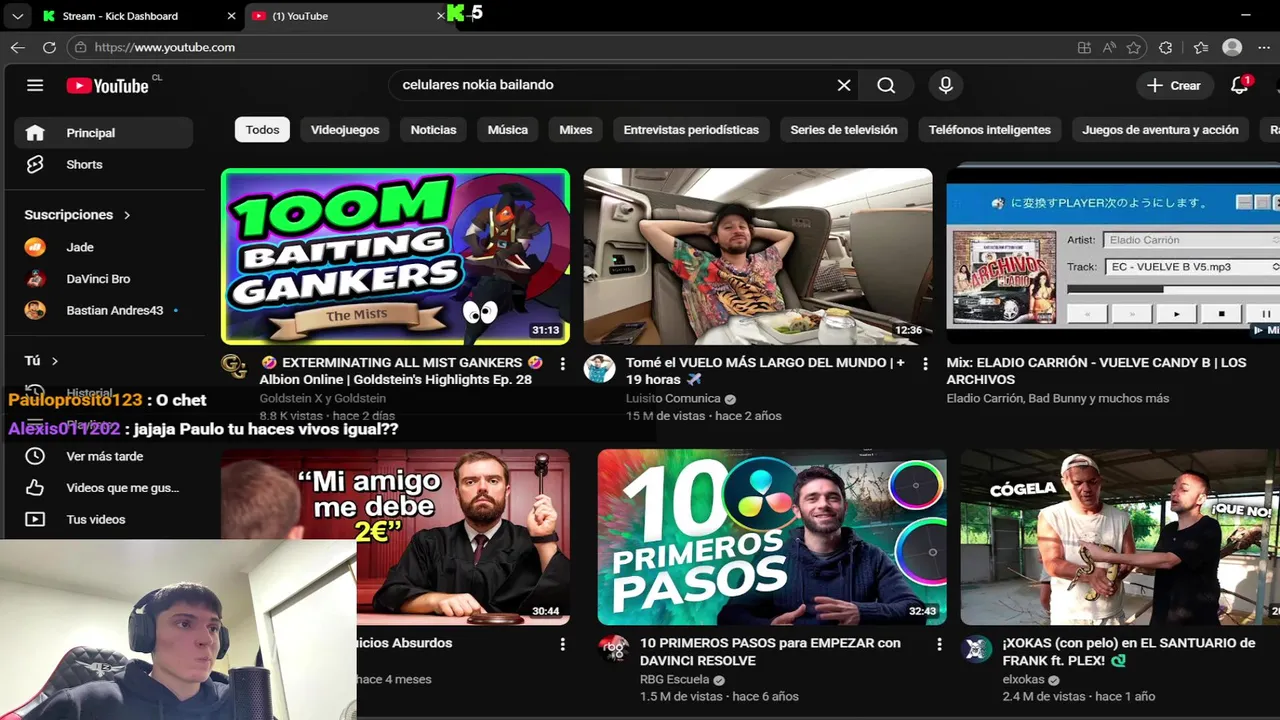Open the Goldstein channel avatar
This screenshot has width=1280, height=720.
click(234, 367)
